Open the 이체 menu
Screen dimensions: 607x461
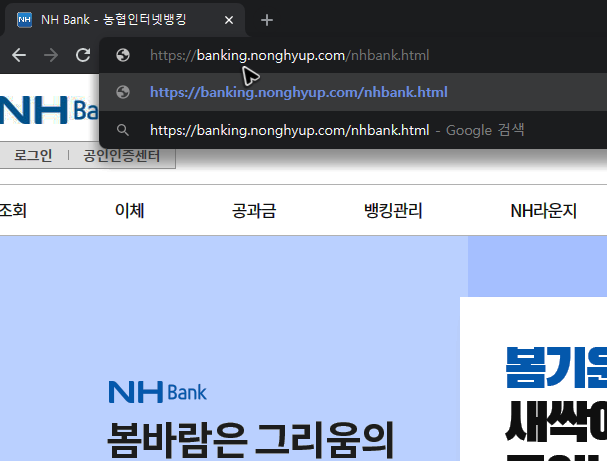pyautogui.click(x=130, y=211)
